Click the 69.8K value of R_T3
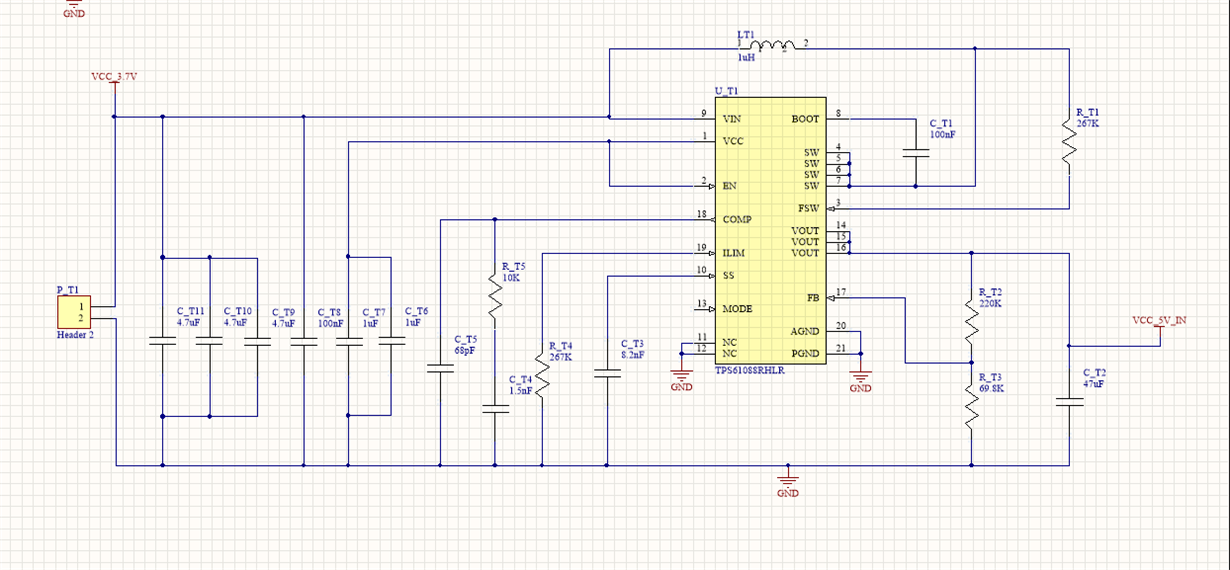The image size is (1230, 570). click(x=992, y=388)
